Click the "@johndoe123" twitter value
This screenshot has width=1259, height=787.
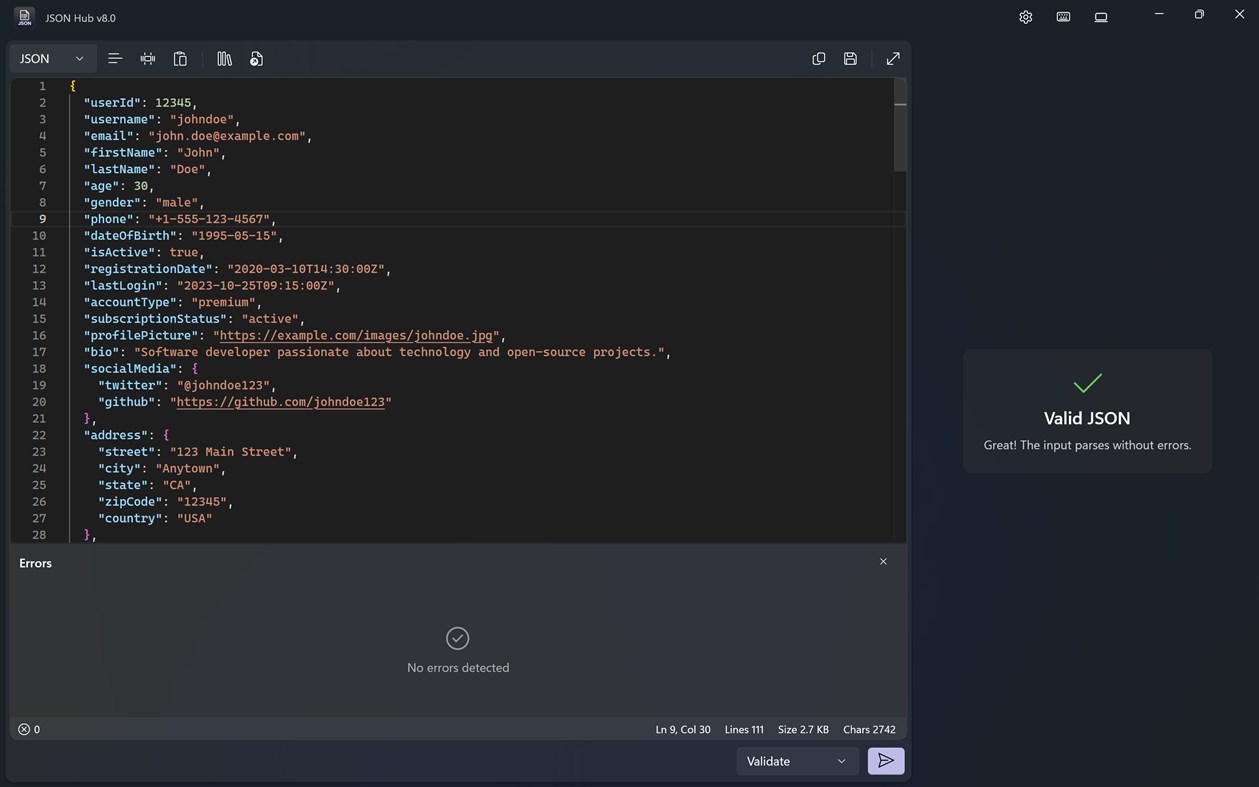click(x=224, y=385)
